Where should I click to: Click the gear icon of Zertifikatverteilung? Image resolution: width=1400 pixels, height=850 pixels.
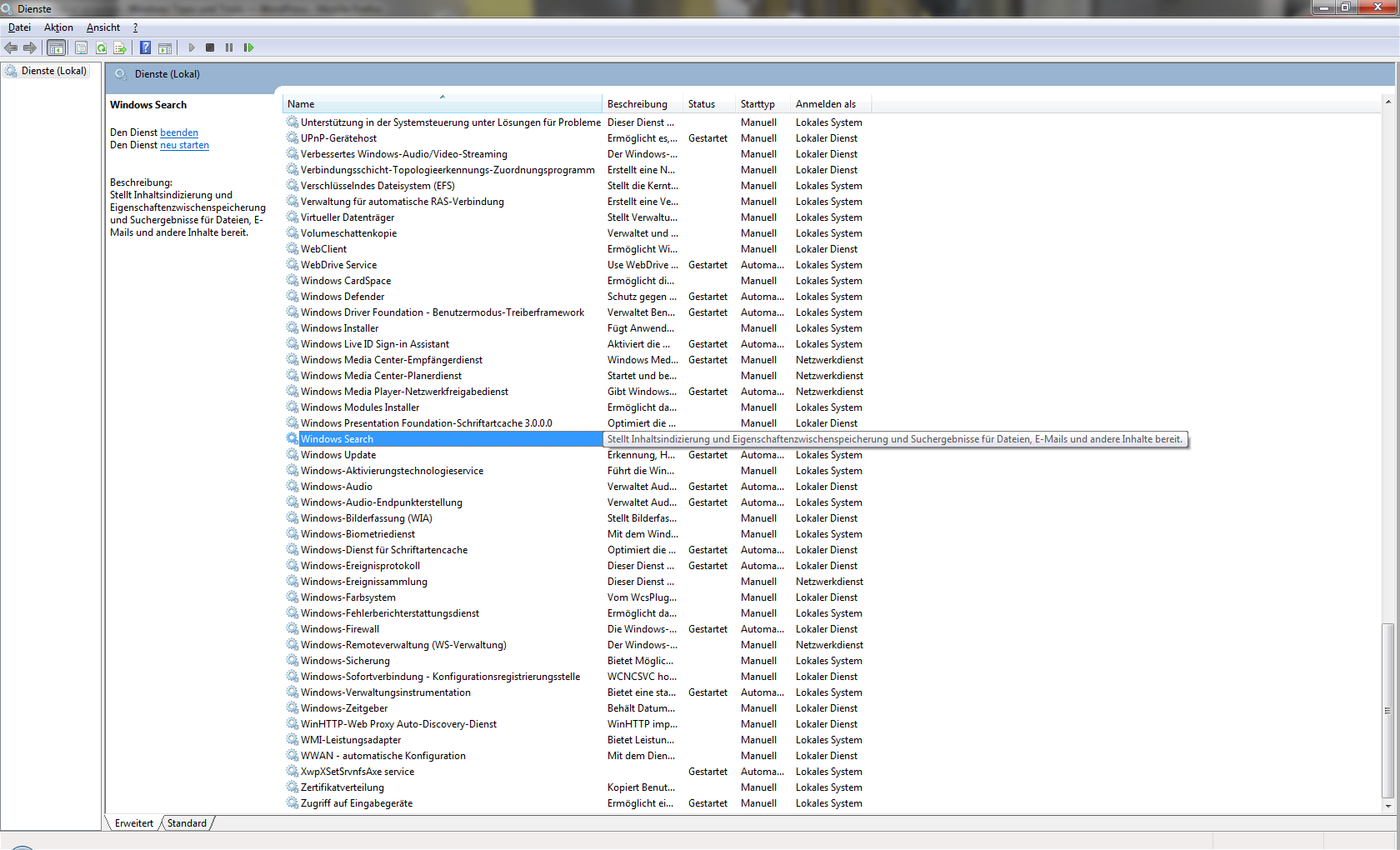click(x=292, y=787)
